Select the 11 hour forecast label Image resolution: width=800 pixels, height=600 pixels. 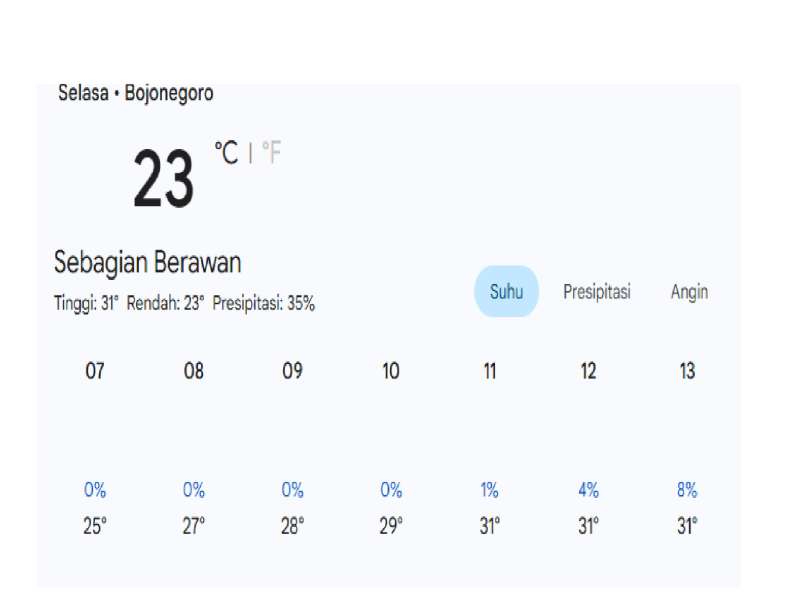tap(489, 371)
